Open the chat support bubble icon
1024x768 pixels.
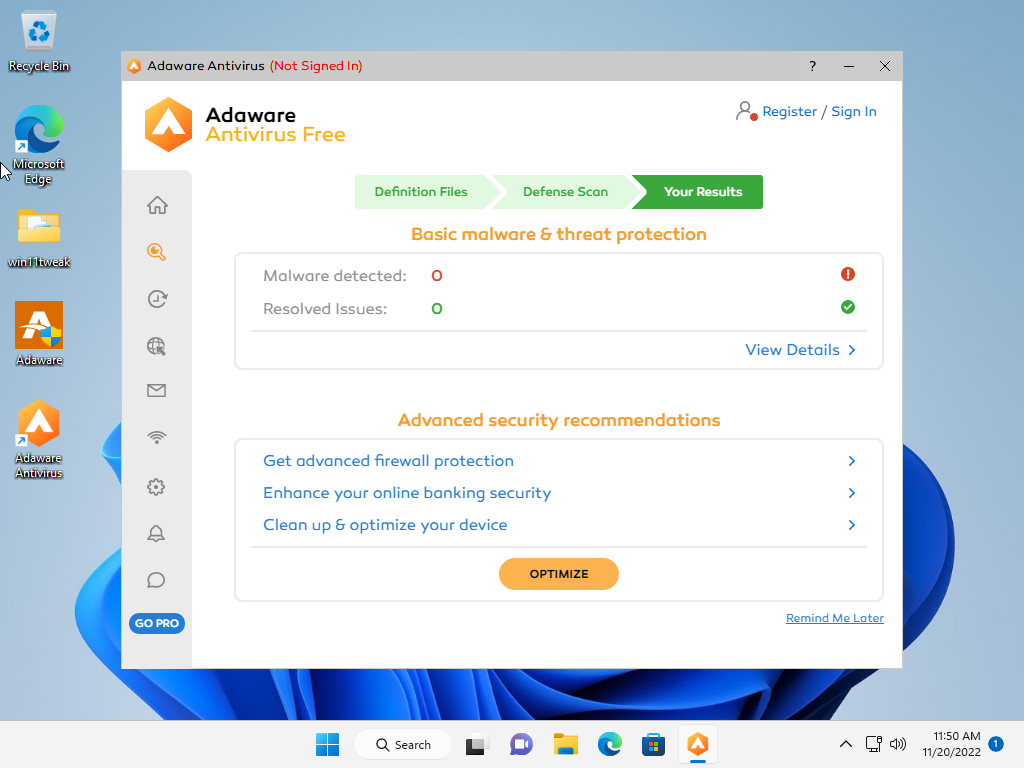tap(156, 580)
